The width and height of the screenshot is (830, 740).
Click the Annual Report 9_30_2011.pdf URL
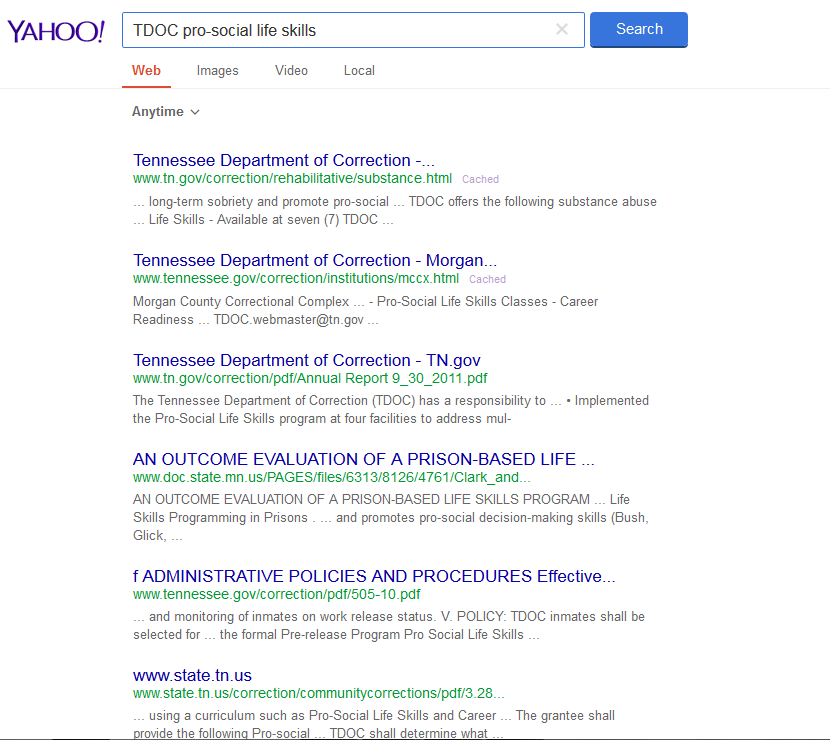[x=310, y=379]
